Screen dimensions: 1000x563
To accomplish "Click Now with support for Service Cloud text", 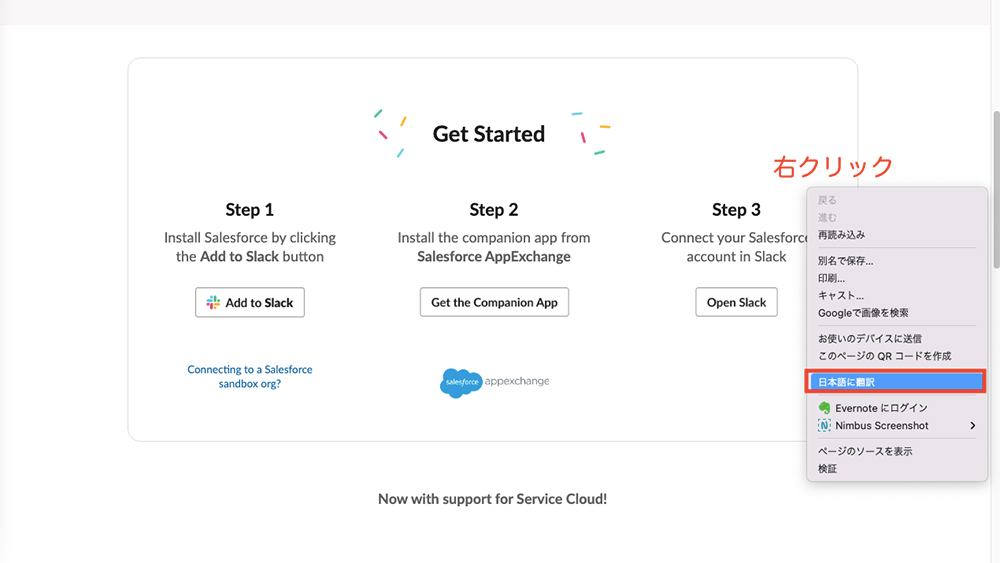I will 492,499.
